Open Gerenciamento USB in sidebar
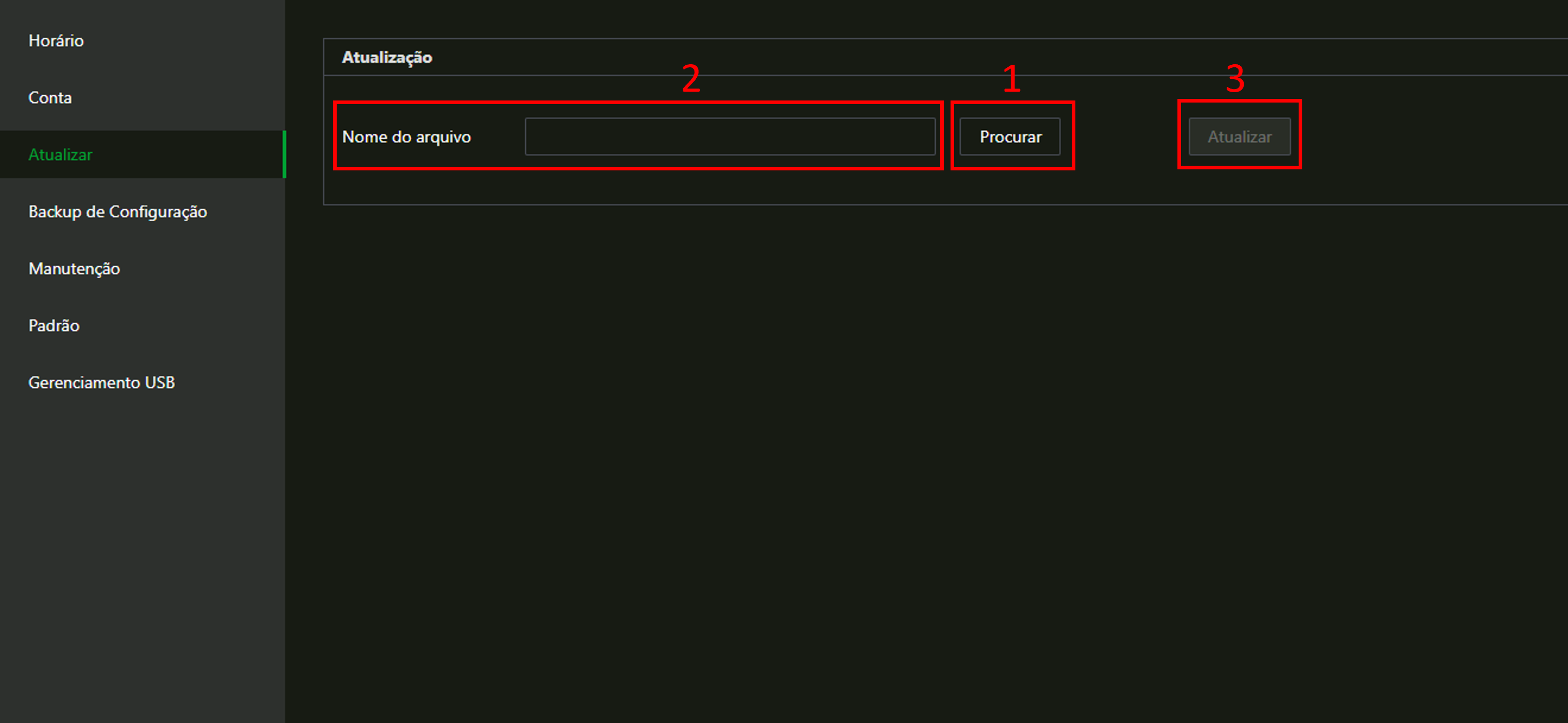Image resolution: width=1568 pixels, height=723 pixels. point(102,382)
